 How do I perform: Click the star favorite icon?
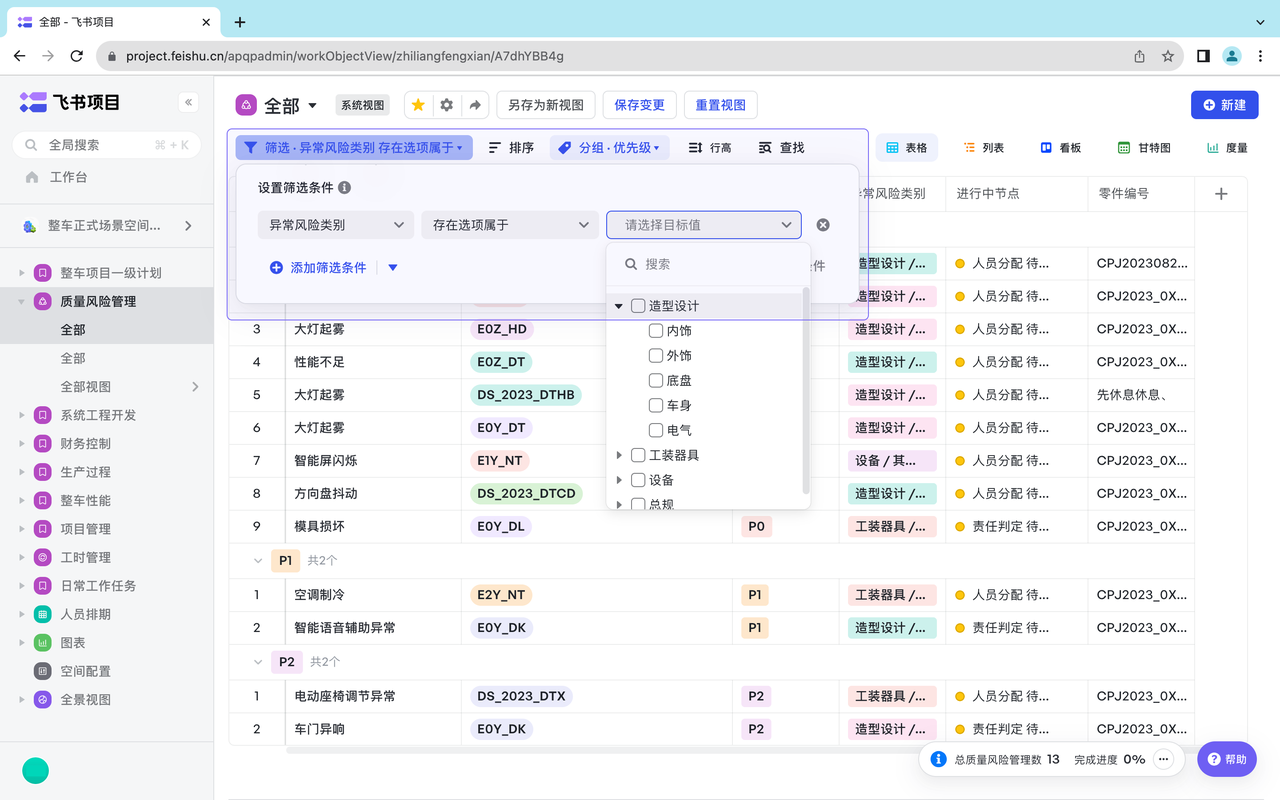[x=418, y=105]
